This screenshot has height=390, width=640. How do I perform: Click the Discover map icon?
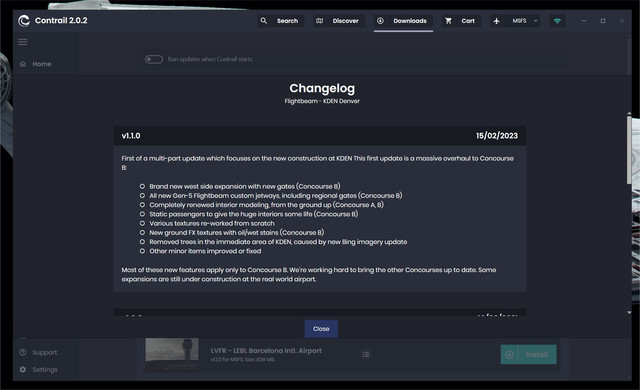click(x=320, y=20)
